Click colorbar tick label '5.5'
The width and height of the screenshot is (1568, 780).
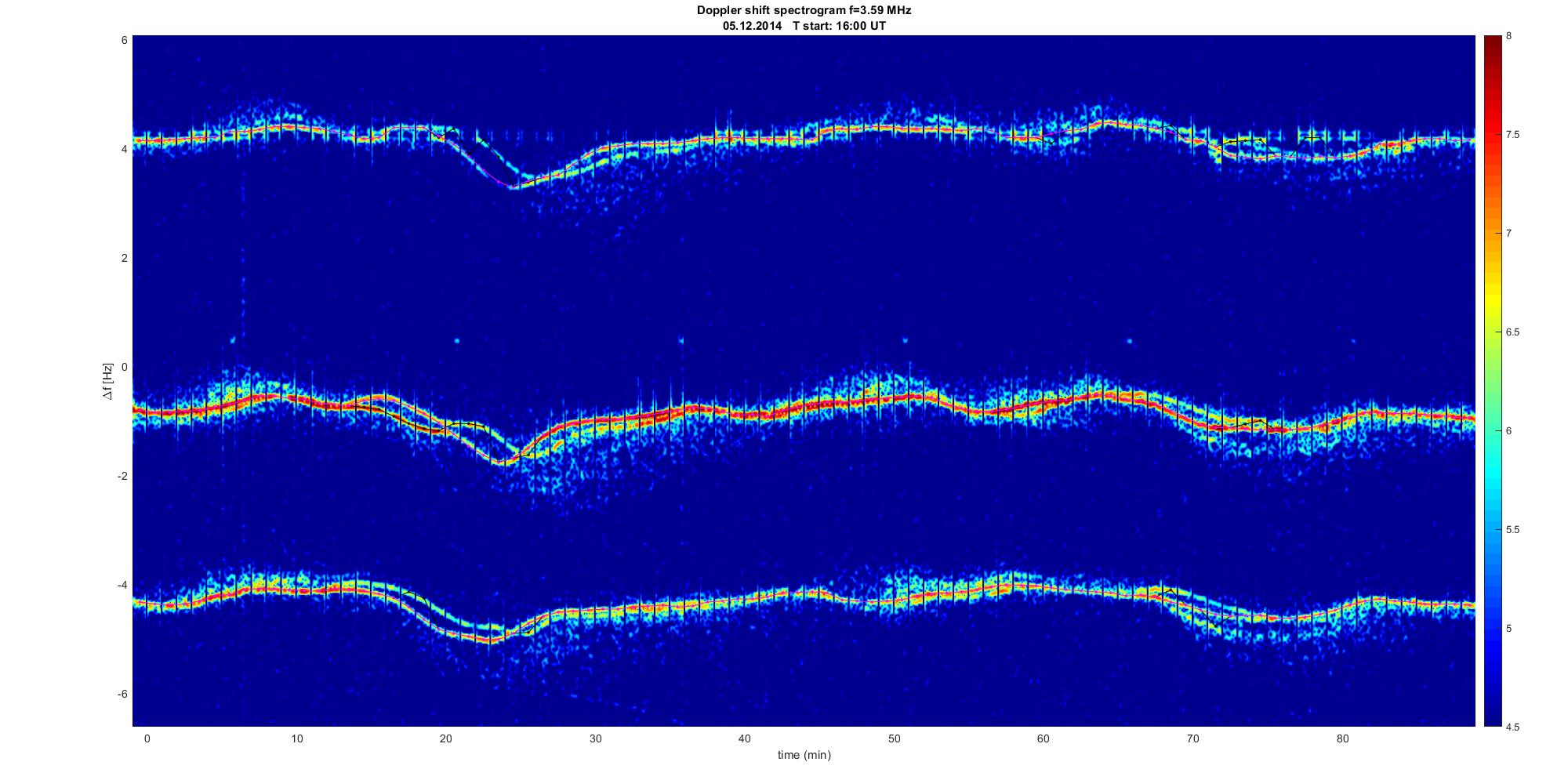(x=1512, y=530)
